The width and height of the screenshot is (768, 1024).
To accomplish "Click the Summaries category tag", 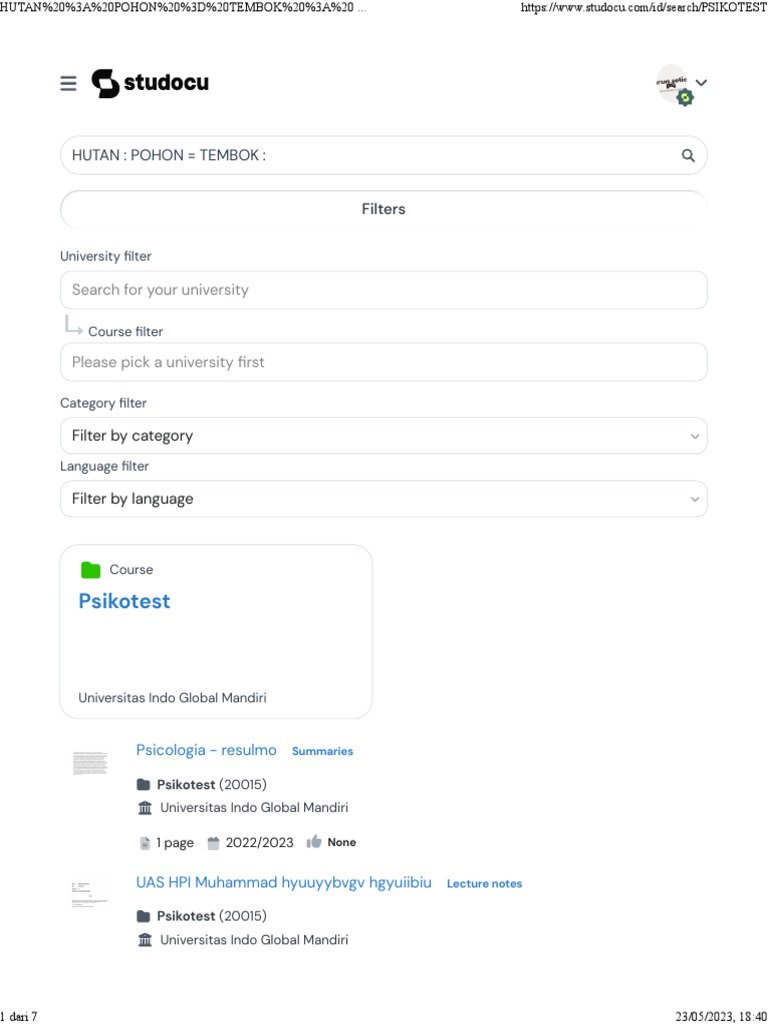I will coord(322,751).
